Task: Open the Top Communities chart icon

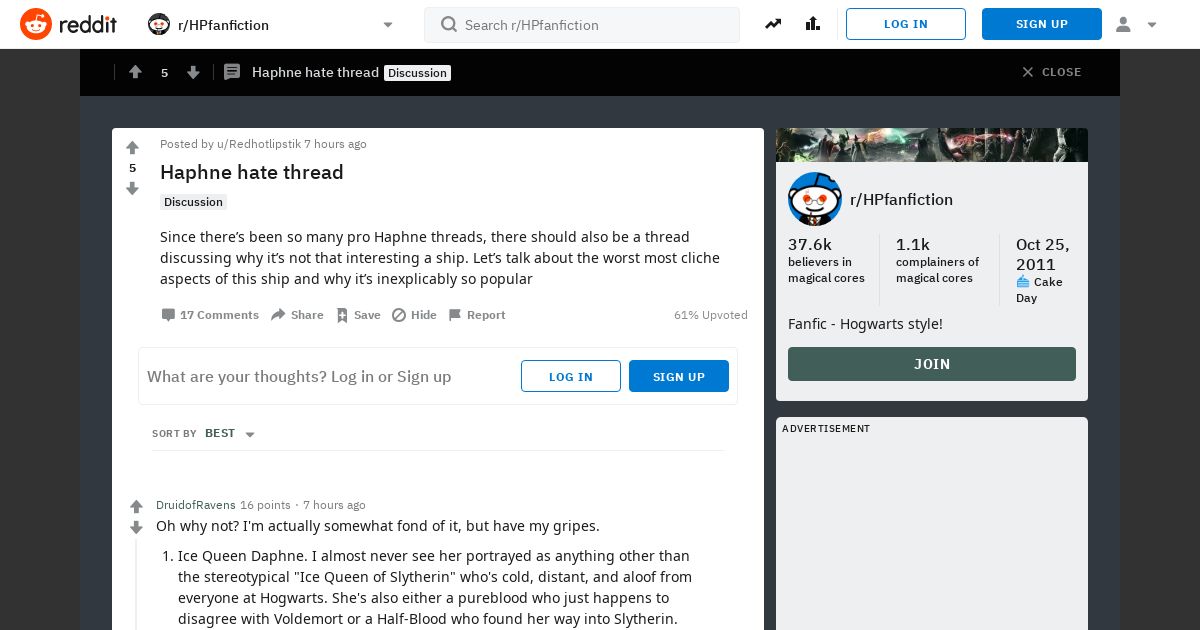Action: coord(813,24)
